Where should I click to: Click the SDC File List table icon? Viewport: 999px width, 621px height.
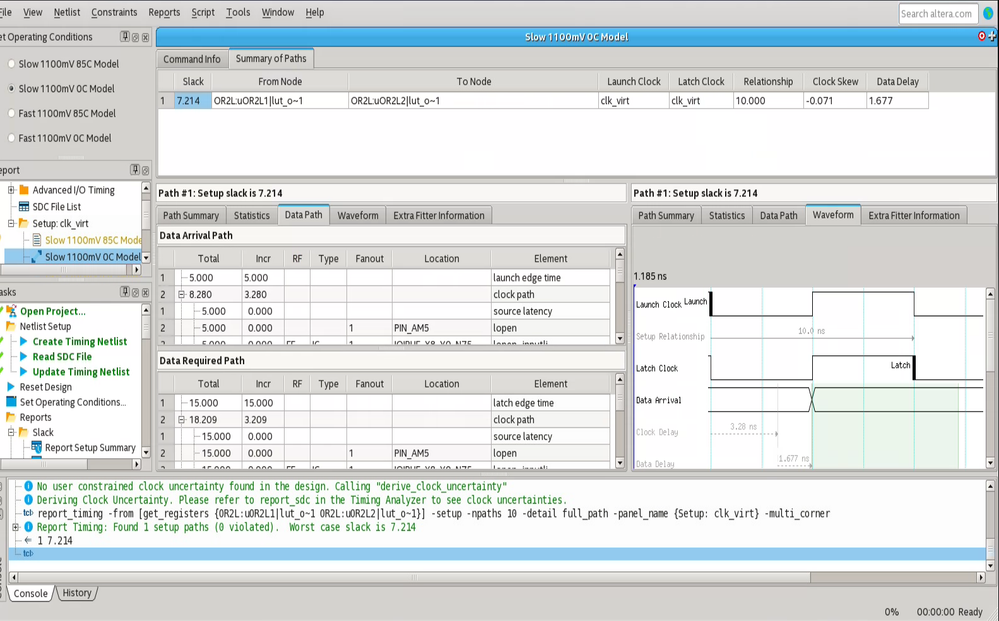tap(23, 207)
